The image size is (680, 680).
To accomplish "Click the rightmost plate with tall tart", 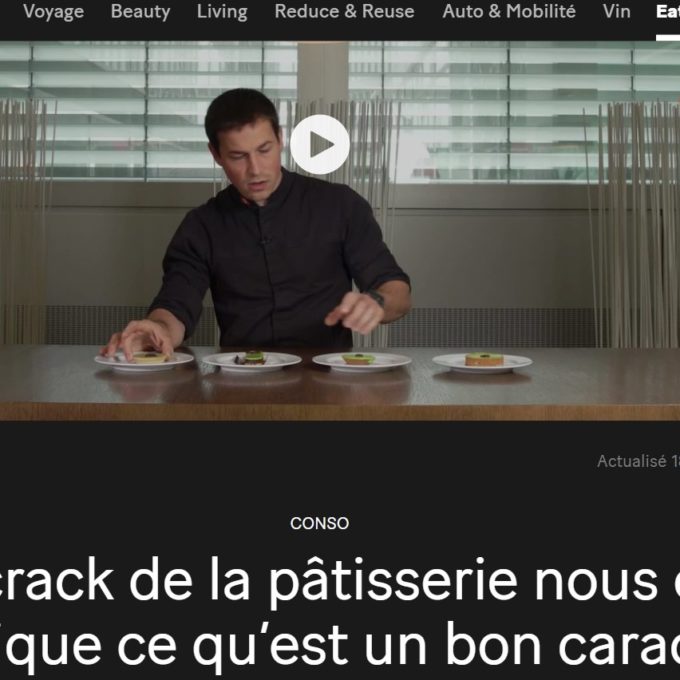I will pyautogui.click(x=482, y=362).
